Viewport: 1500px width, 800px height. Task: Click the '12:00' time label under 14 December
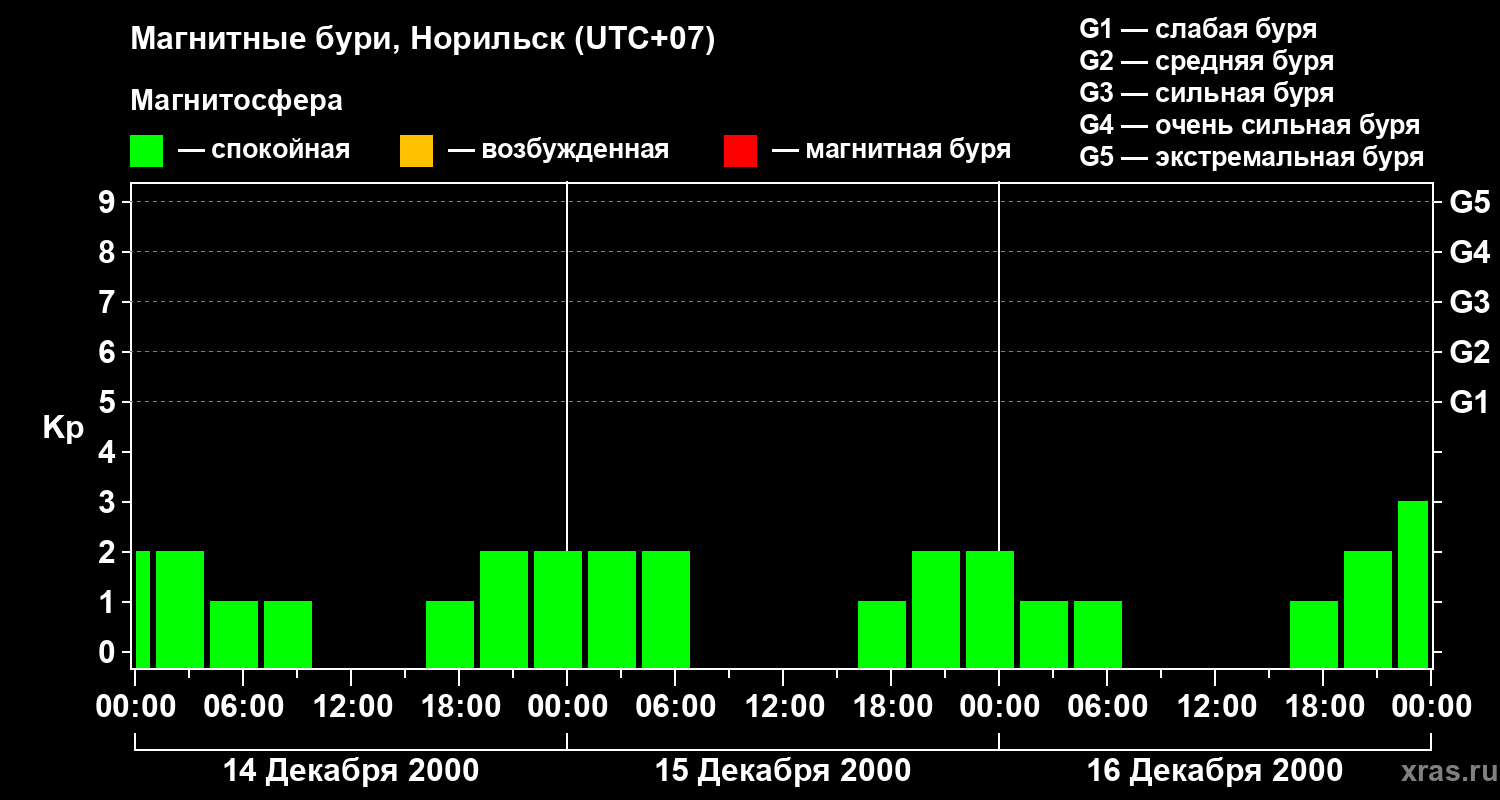[351, 707]
